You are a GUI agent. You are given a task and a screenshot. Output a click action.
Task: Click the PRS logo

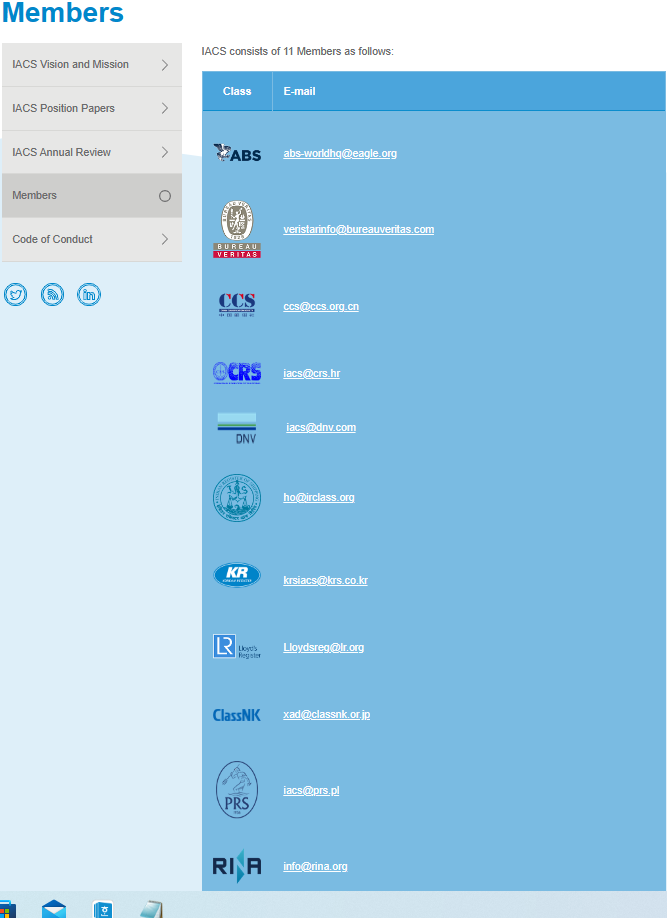(x=237, y=790)
